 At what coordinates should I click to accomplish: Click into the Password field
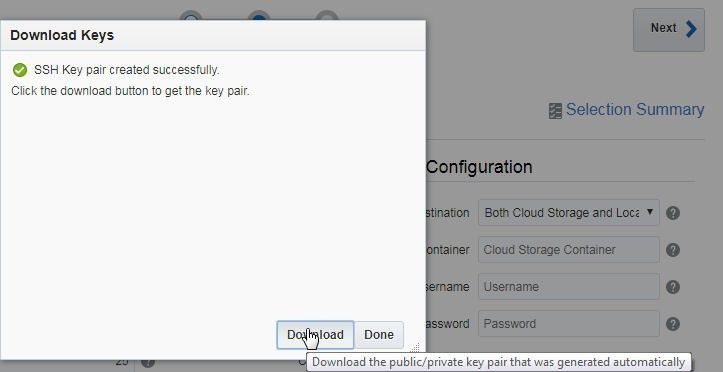coord(569,323)
